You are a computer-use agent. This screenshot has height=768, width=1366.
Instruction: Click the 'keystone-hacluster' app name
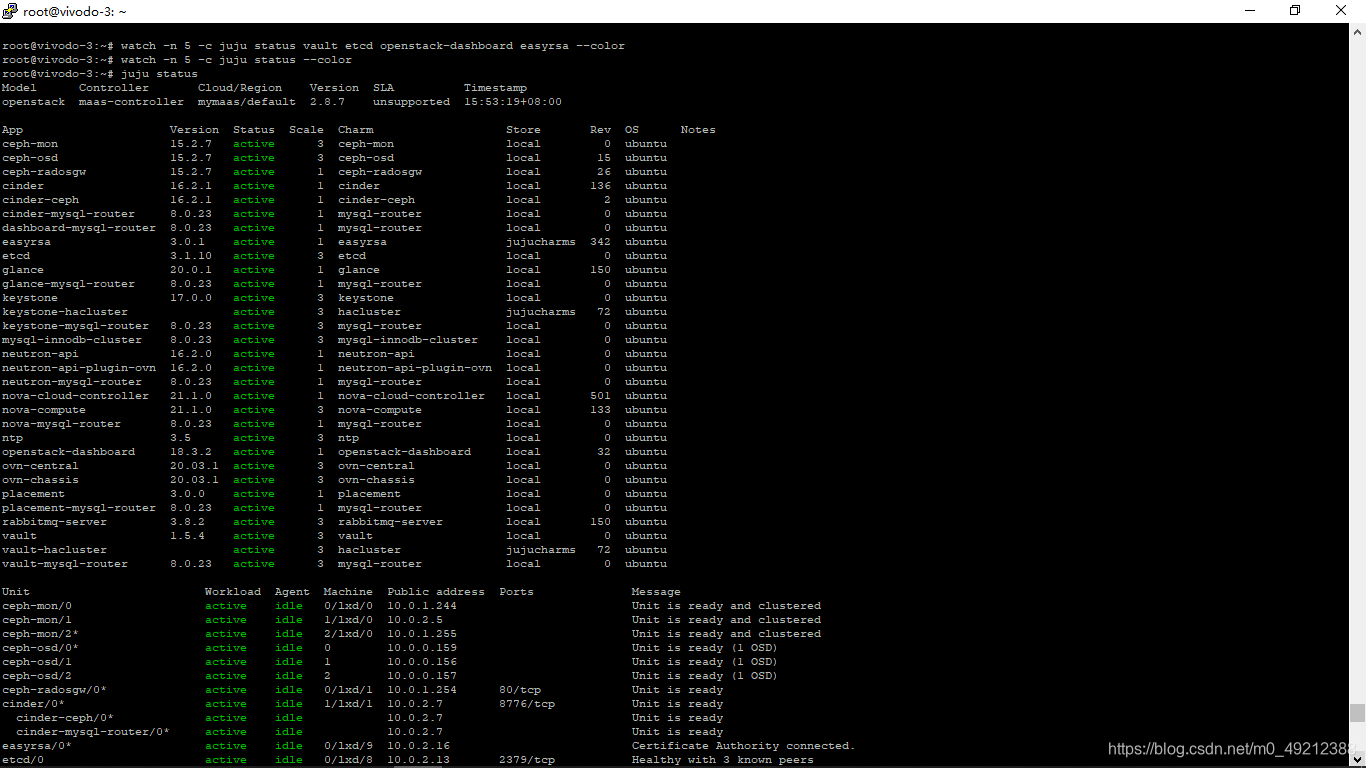point(65,312)
